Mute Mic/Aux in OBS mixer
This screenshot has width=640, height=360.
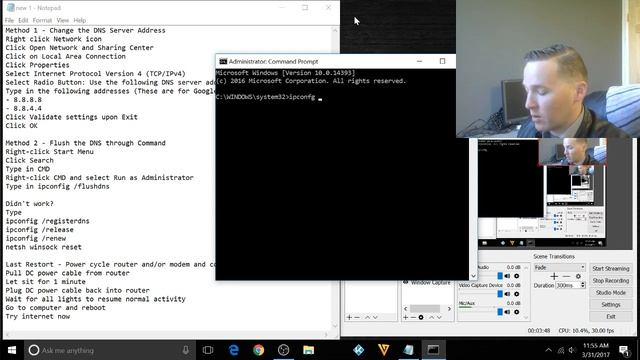[x=507, y=312]
